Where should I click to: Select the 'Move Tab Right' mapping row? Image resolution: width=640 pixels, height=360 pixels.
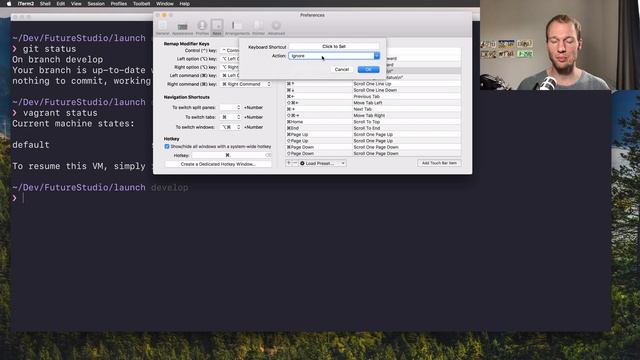coord(373,116)
